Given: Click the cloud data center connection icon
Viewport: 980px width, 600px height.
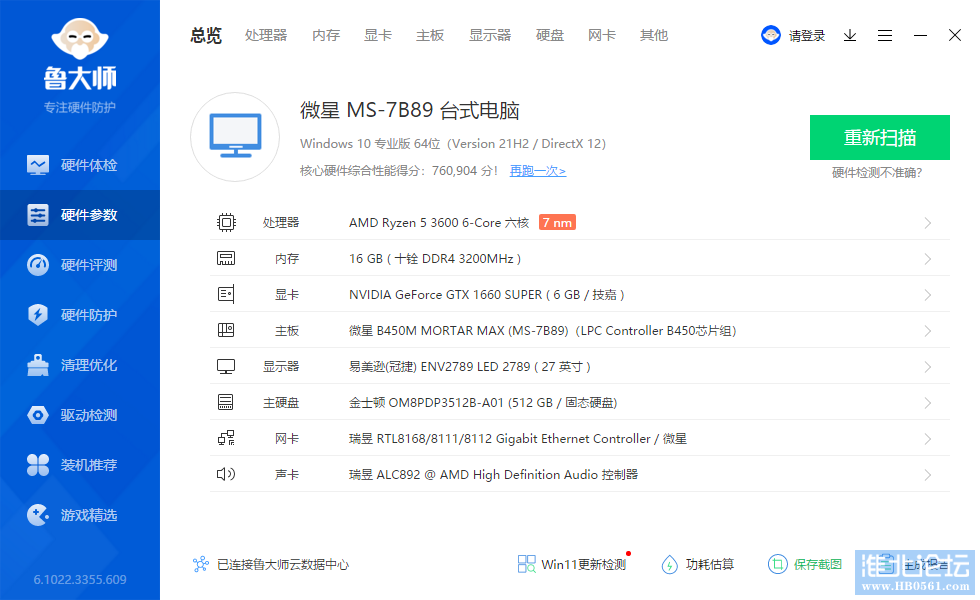Looking at the screenshot, I should click(201, 564).
